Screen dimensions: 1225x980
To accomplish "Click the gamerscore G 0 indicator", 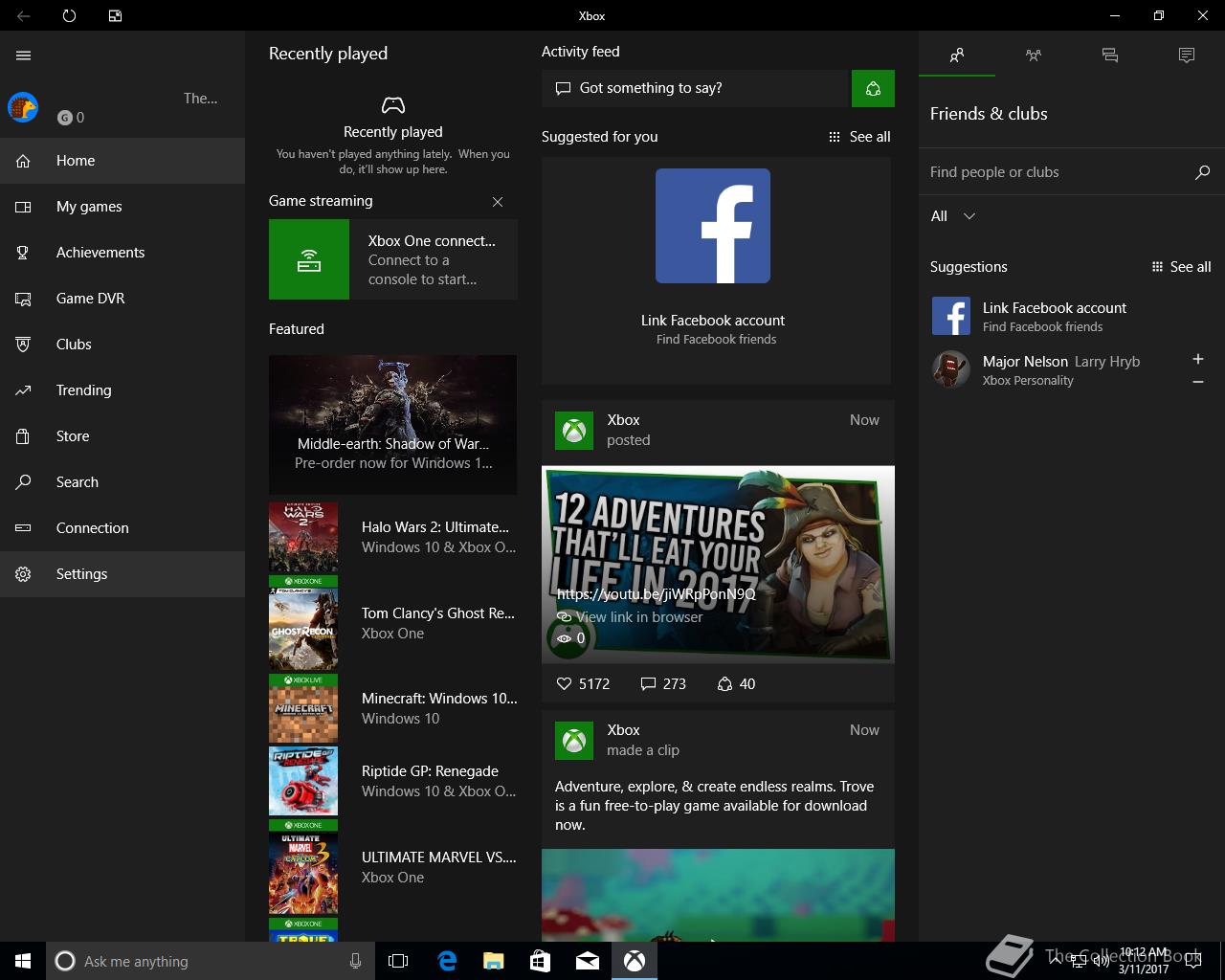I will [71, 118].
